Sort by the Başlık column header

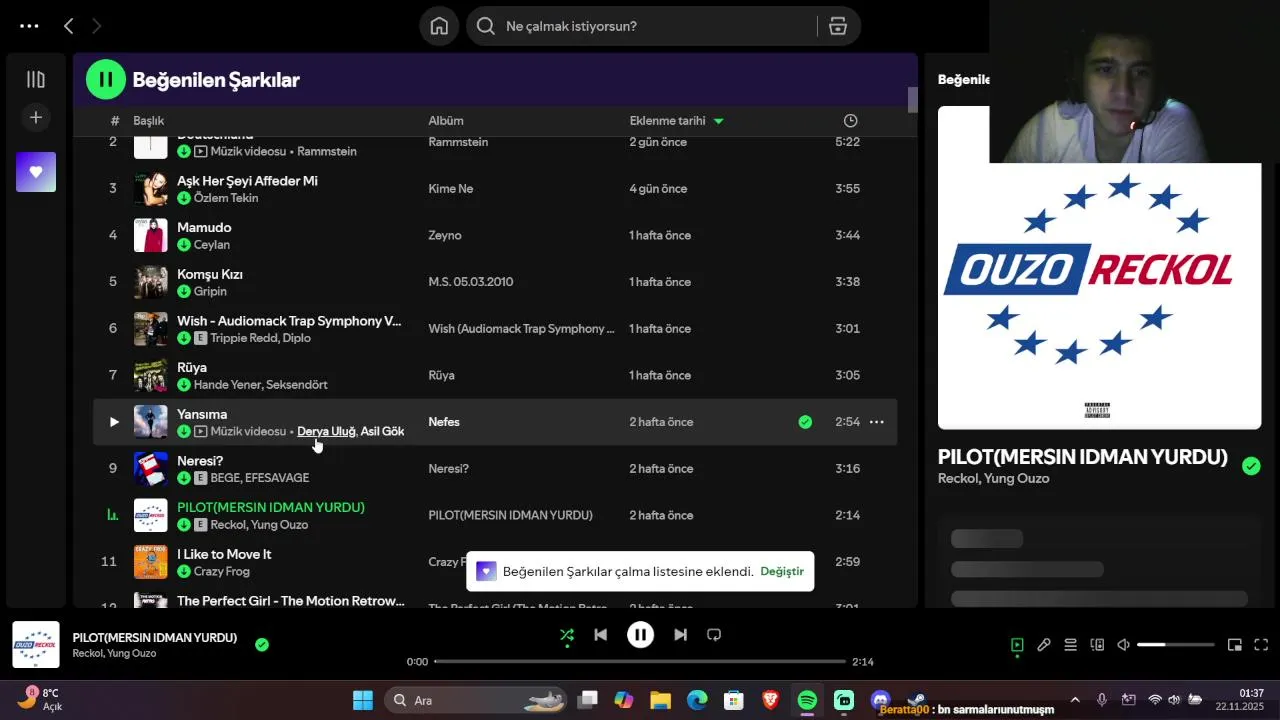[149, 121]
